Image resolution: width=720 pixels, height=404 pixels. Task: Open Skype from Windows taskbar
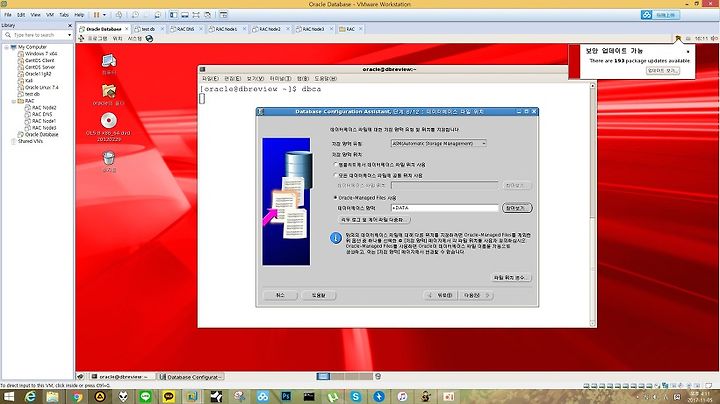coord(355,397)
